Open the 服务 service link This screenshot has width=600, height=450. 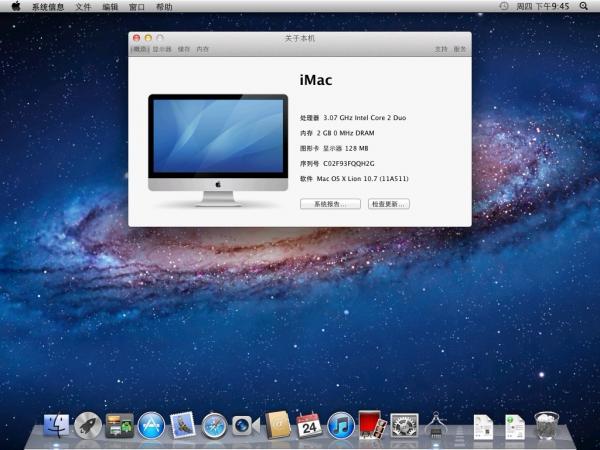[x=460, y=49]
